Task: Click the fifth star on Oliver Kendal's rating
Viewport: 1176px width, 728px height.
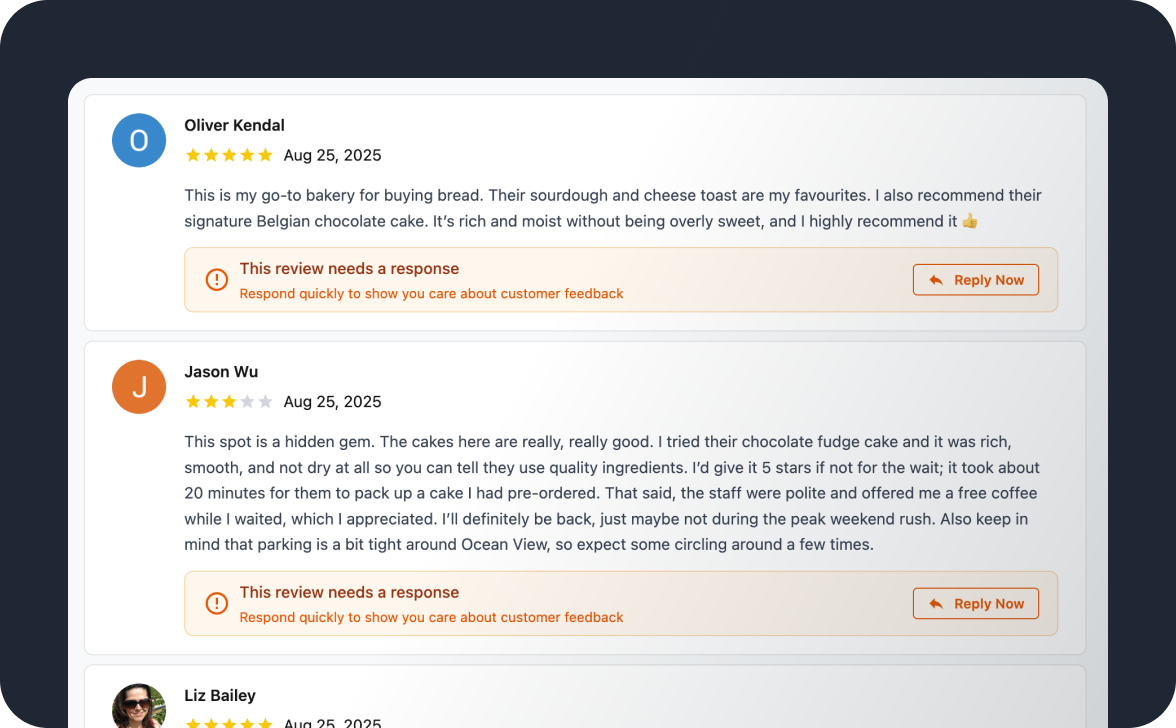Action: [266, 155]
